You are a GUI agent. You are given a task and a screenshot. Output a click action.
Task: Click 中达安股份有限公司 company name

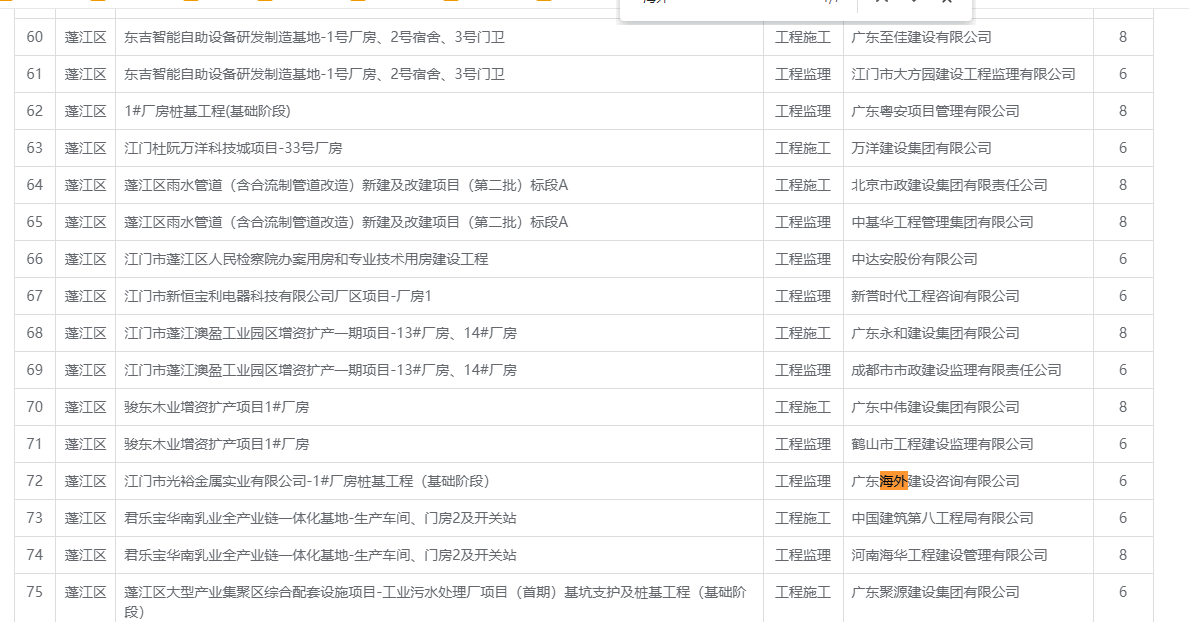pyautogui.click(x=913, y=259)
